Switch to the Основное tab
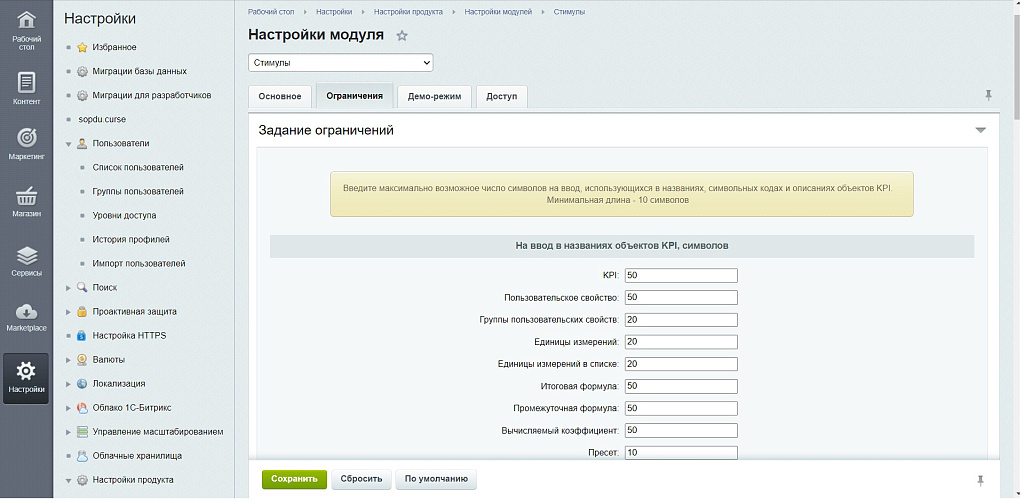Viewport: 1024px width, 503px height. [x=279, y=97]
